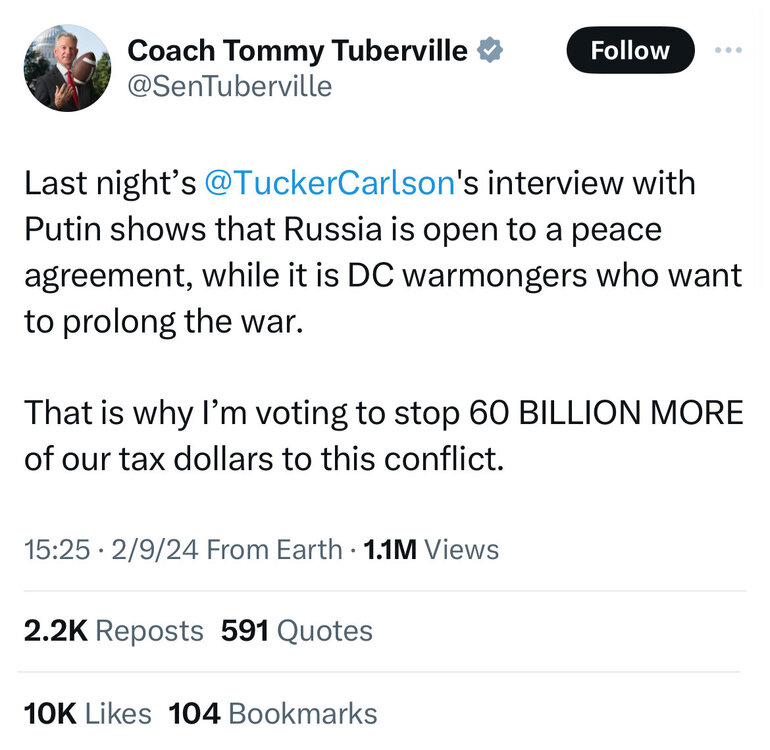Click the 104 Bookmarks count
Screen dimensions: 770x750
coord(273,713)
